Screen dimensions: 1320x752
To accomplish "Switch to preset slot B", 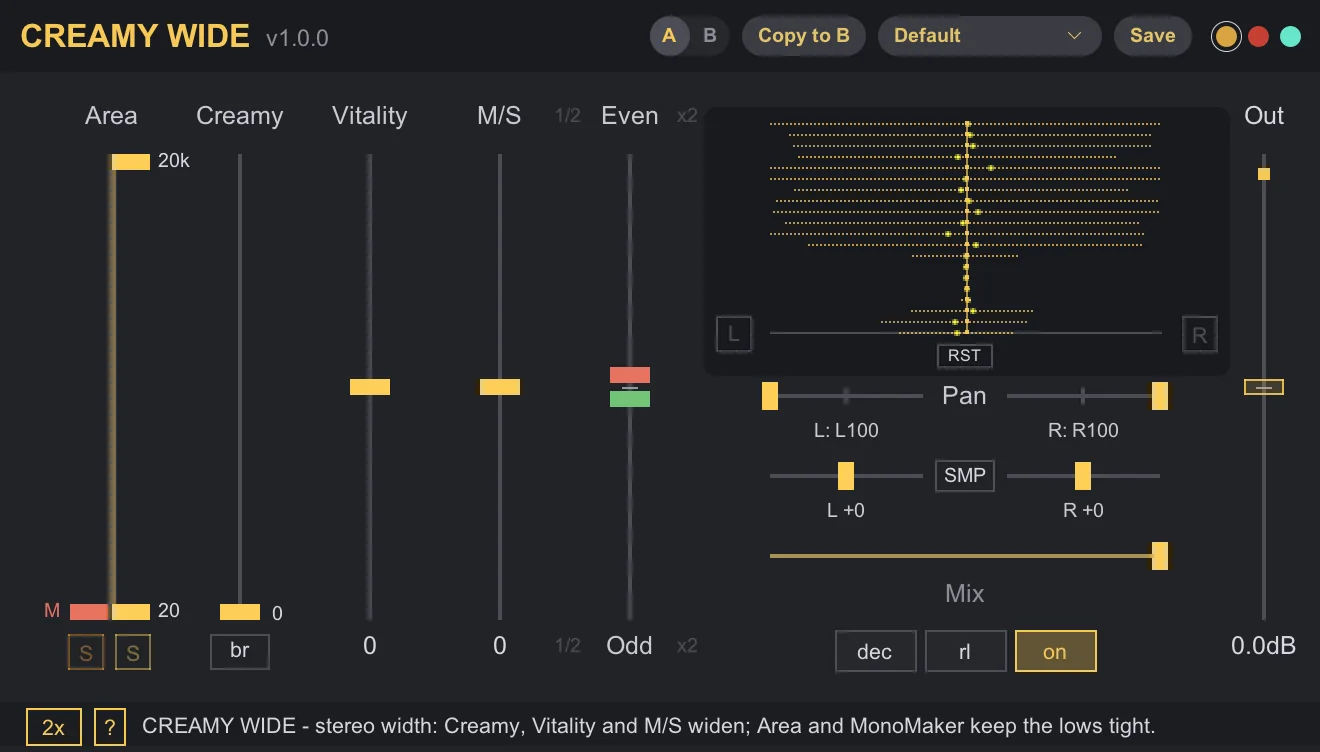I will point(710,36).
